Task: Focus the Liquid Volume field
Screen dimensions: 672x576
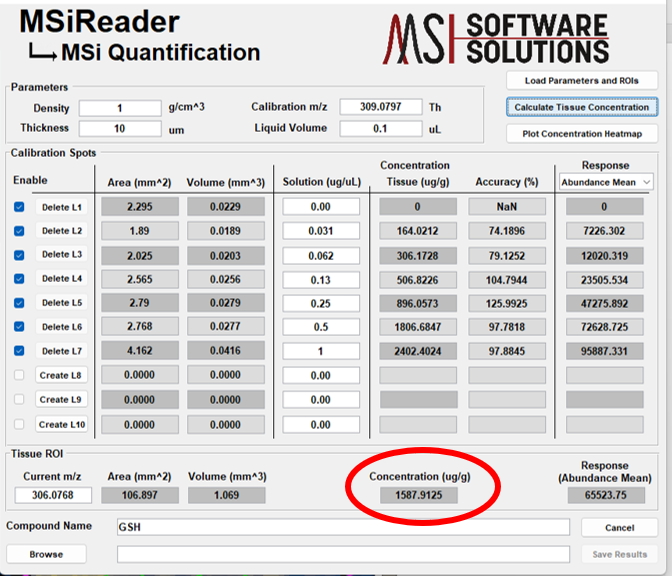Action: (x=381, y=129)
